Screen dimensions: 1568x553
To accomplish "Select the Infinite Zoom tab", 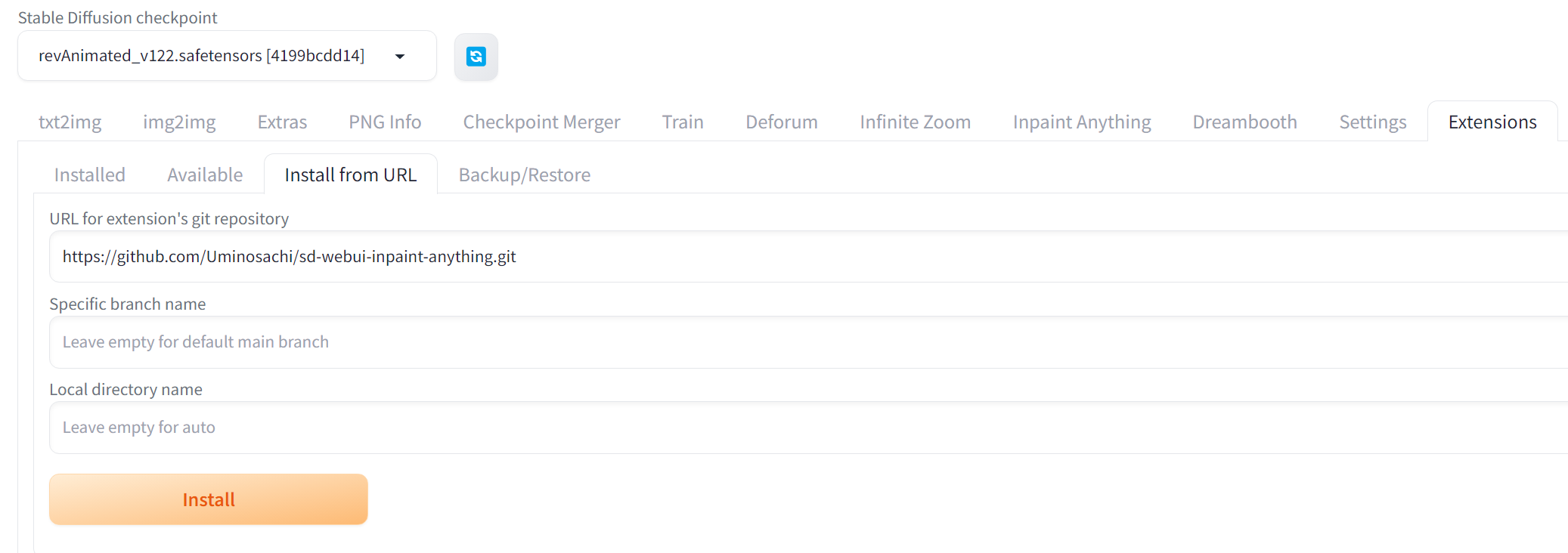I will (915, 122).
